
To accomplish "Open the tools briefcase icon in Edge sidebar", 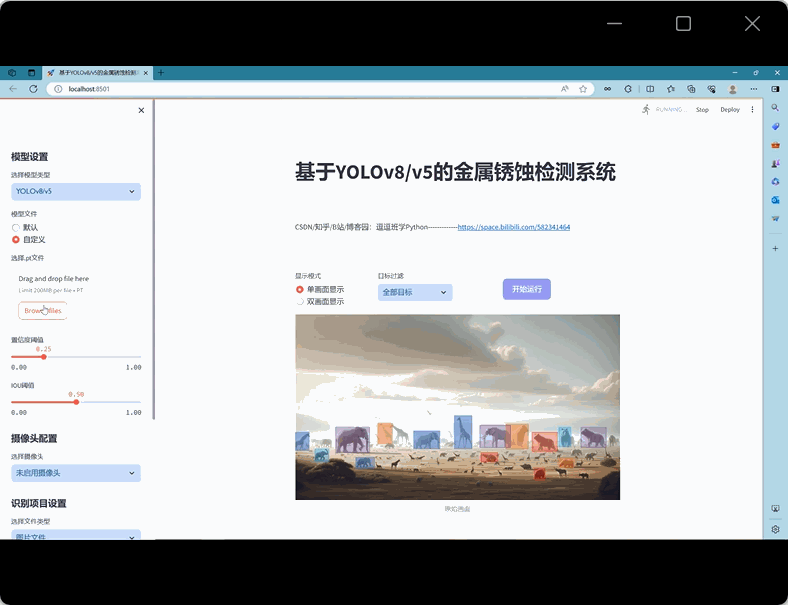I will tap(775, 145).
